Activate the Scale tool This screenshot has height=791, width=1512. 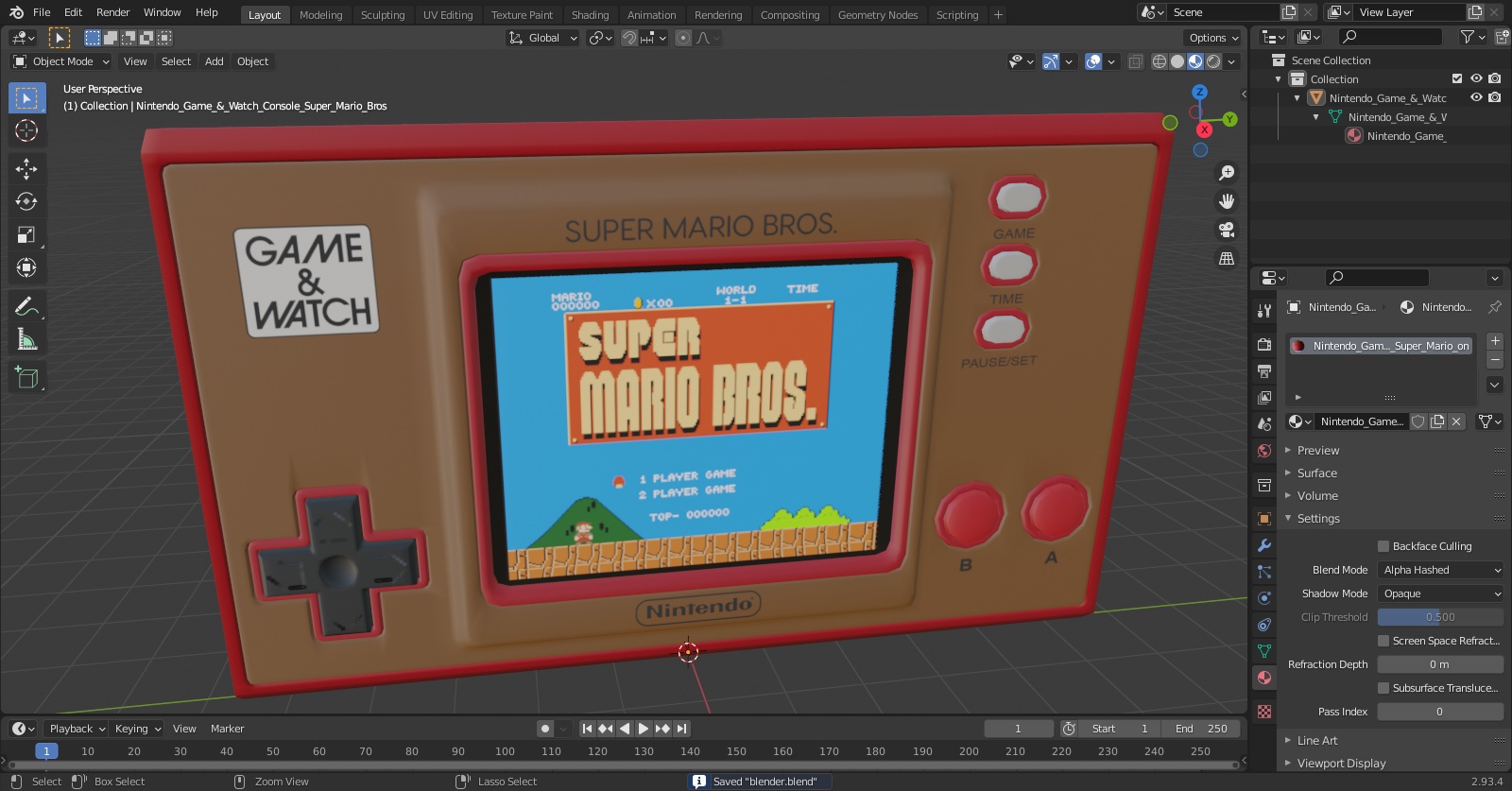[x=26, y=234]
